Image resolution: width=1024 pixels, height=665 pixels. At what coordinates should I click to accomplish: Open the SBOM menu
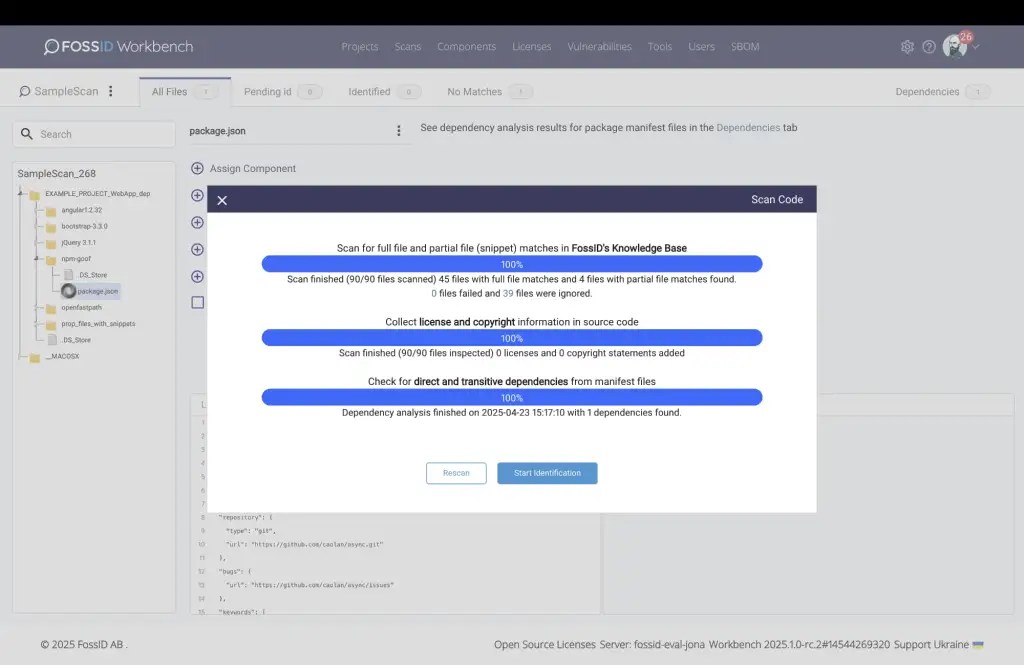(745, 47)
